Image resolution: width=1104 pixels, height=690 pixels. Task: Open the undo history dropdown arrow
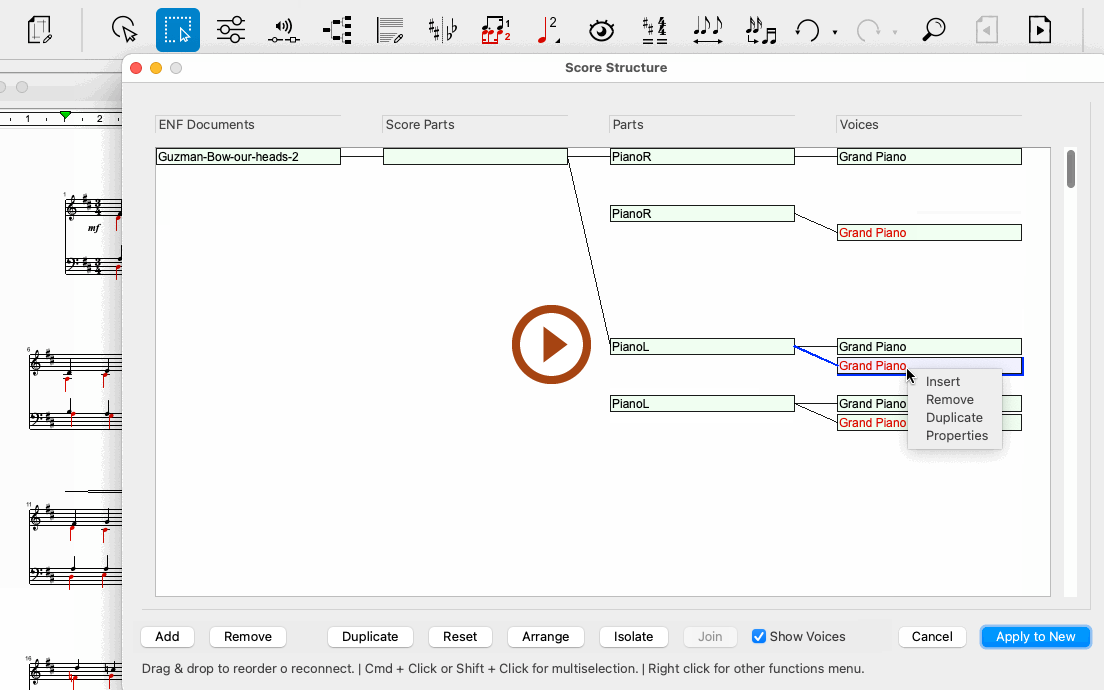click(835, 32)
